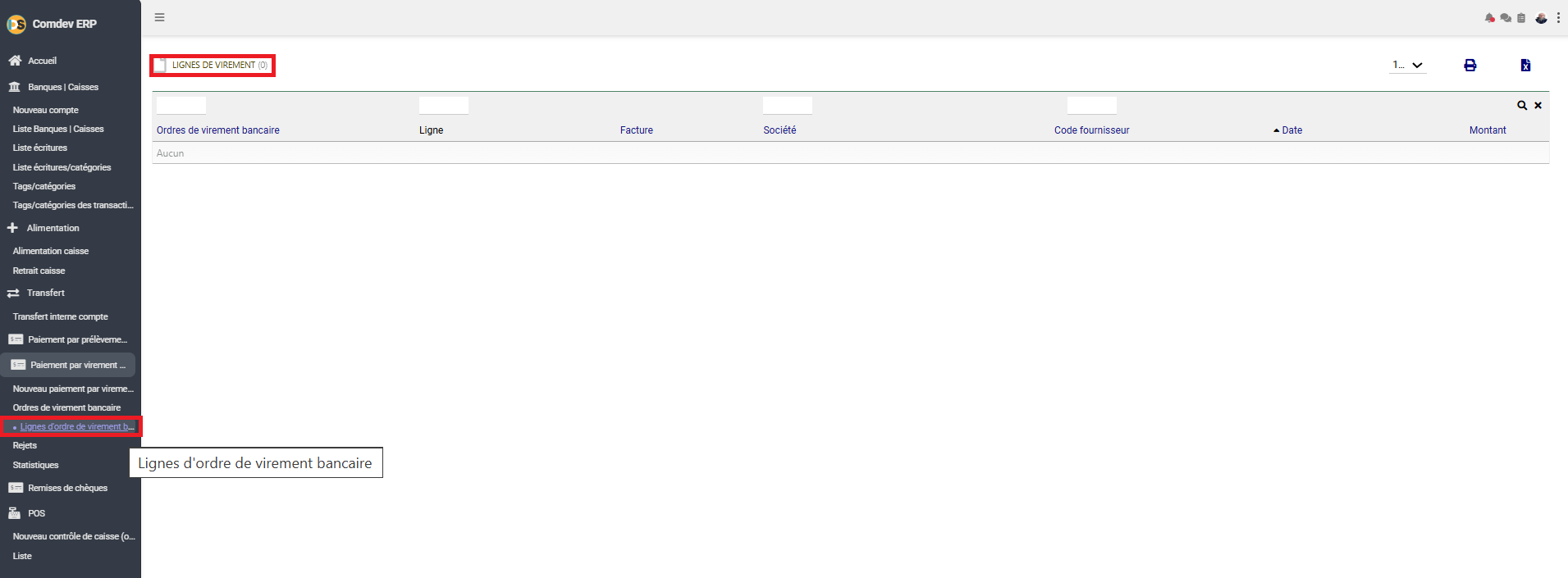Toggle the hamburger menu to collapse sidebar
Image resolution: width=1568 pixels, height=578 pixels.
click(160, 17)
